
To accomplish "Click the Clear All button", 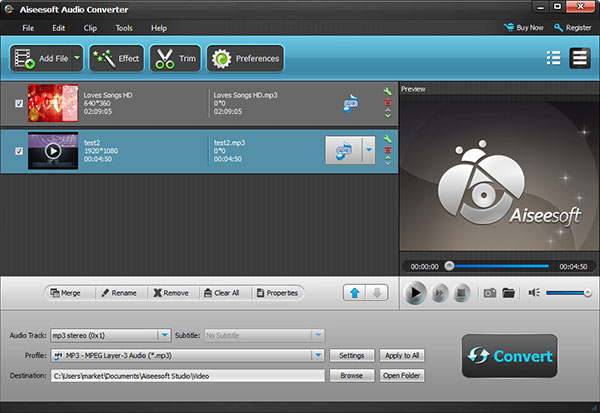I will [x=222, y=293].
